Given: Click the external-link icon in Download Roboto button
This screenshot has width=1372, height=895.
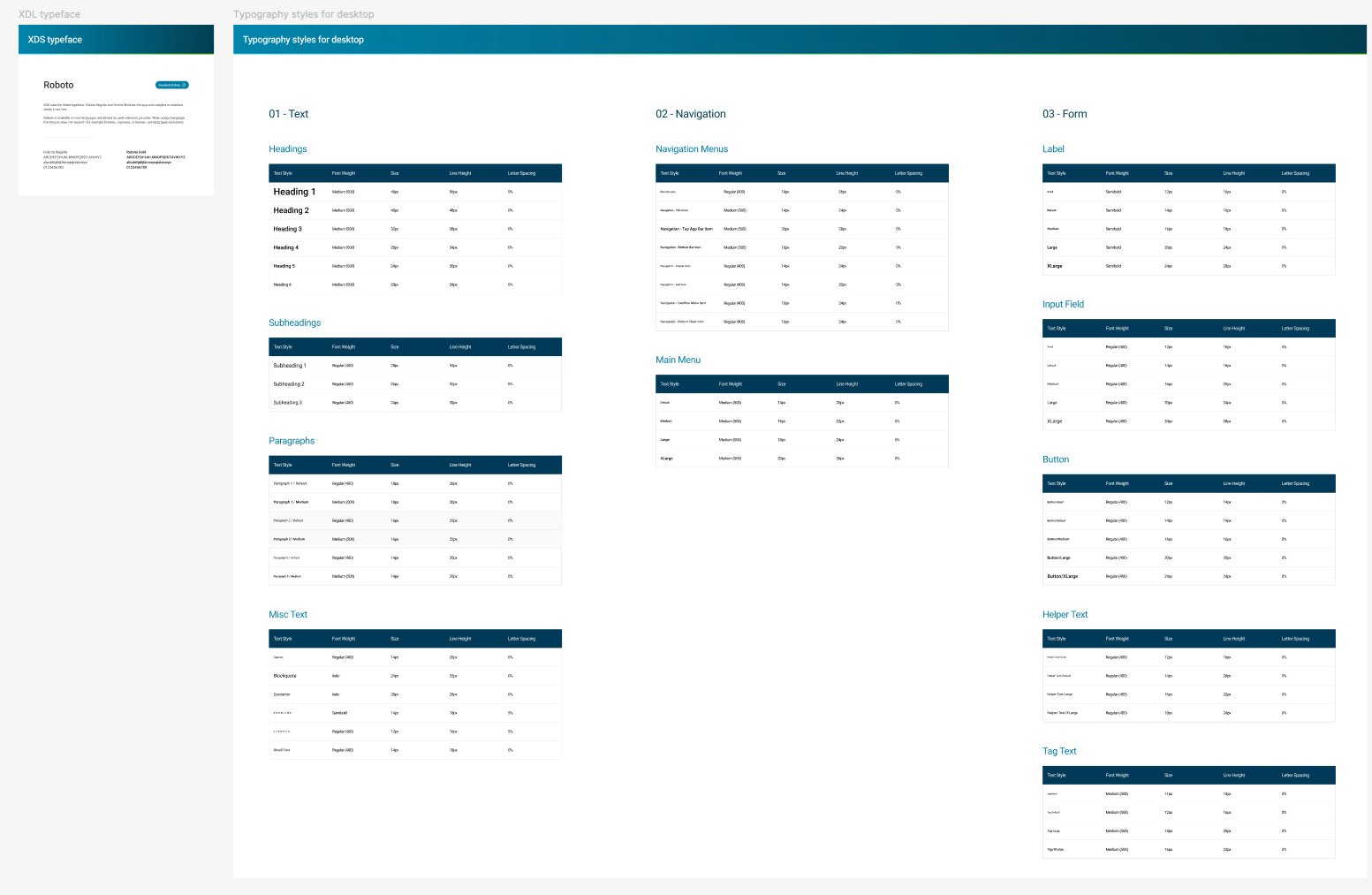Looking at the screenshot, I should point(184,85).
